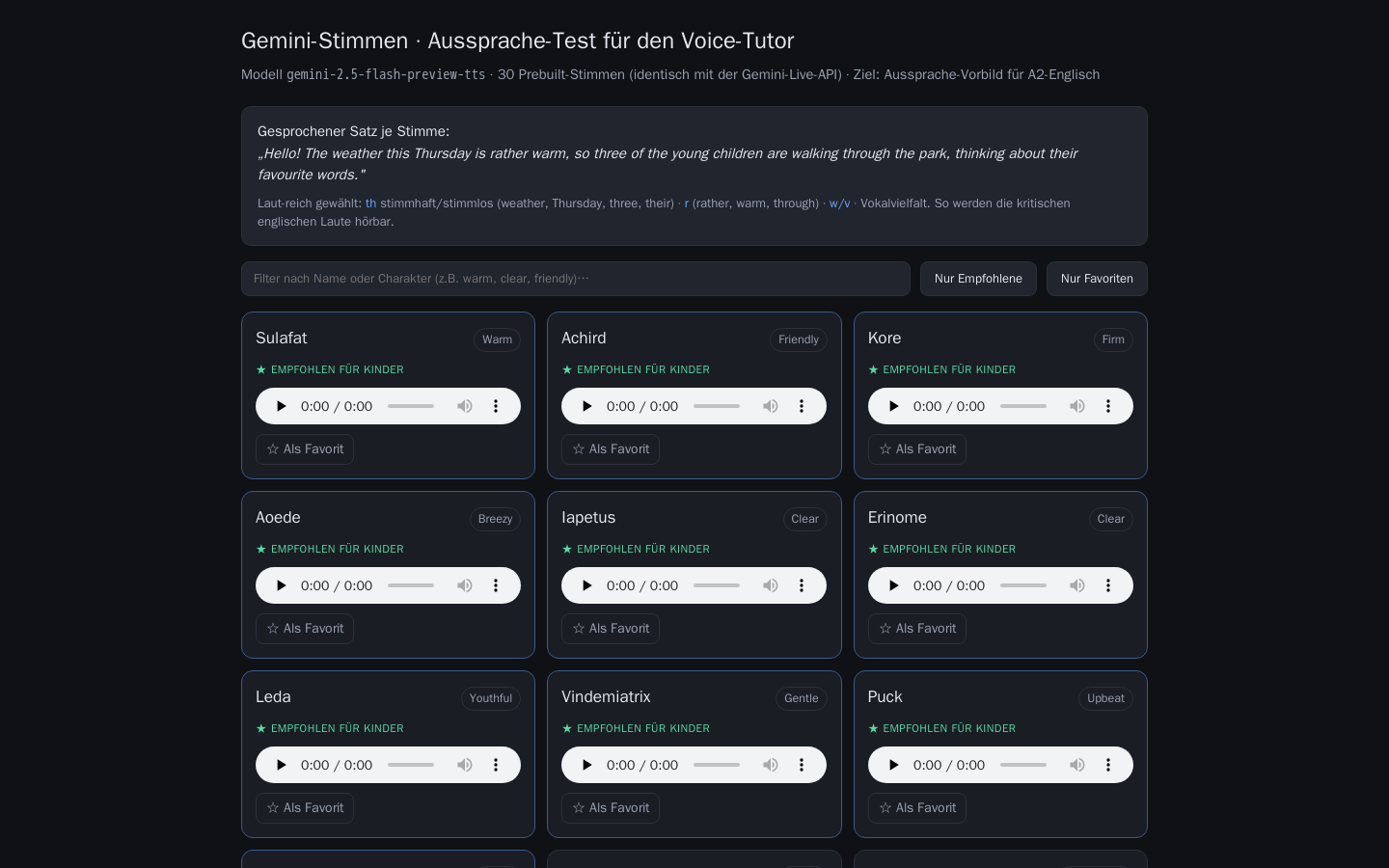Open more options for Leda player
This screenshot has width=1389, height=868.
pyautogui.click(x=496, y=765)
